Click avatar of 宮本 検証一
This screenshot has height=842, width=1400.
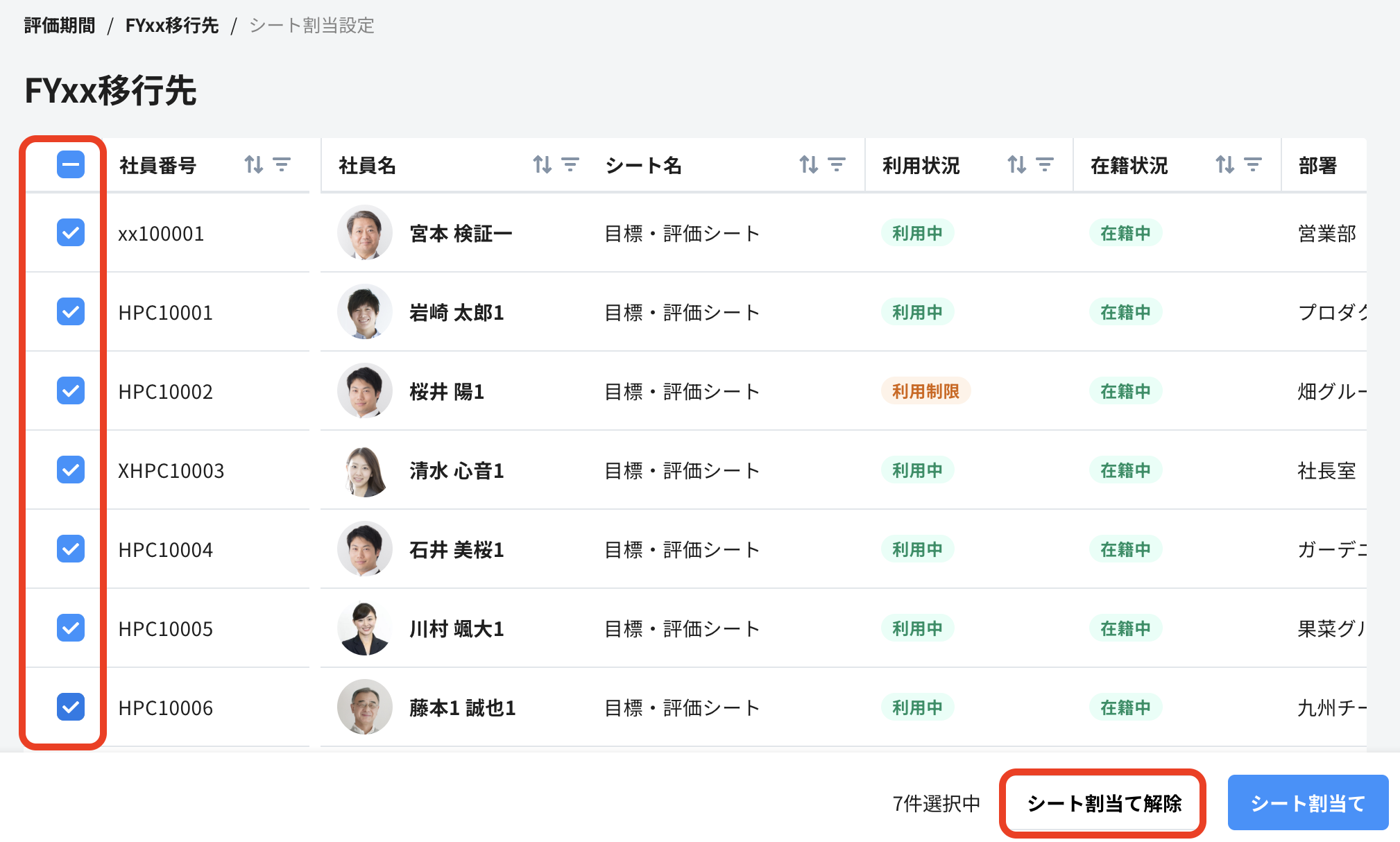click(364, 233)
